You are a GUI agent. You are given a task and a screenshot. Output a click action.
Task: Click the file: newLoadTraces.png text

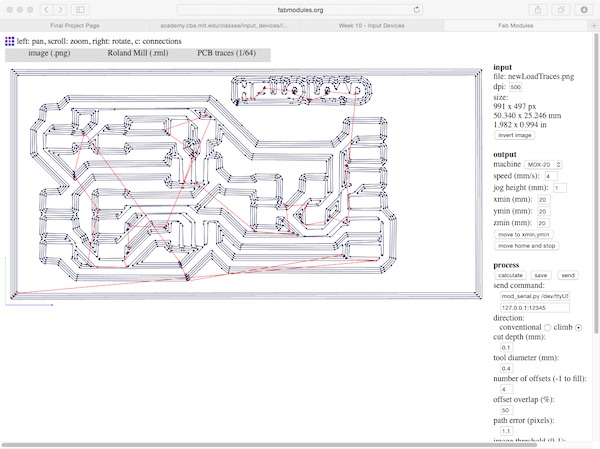pos(533,77)
